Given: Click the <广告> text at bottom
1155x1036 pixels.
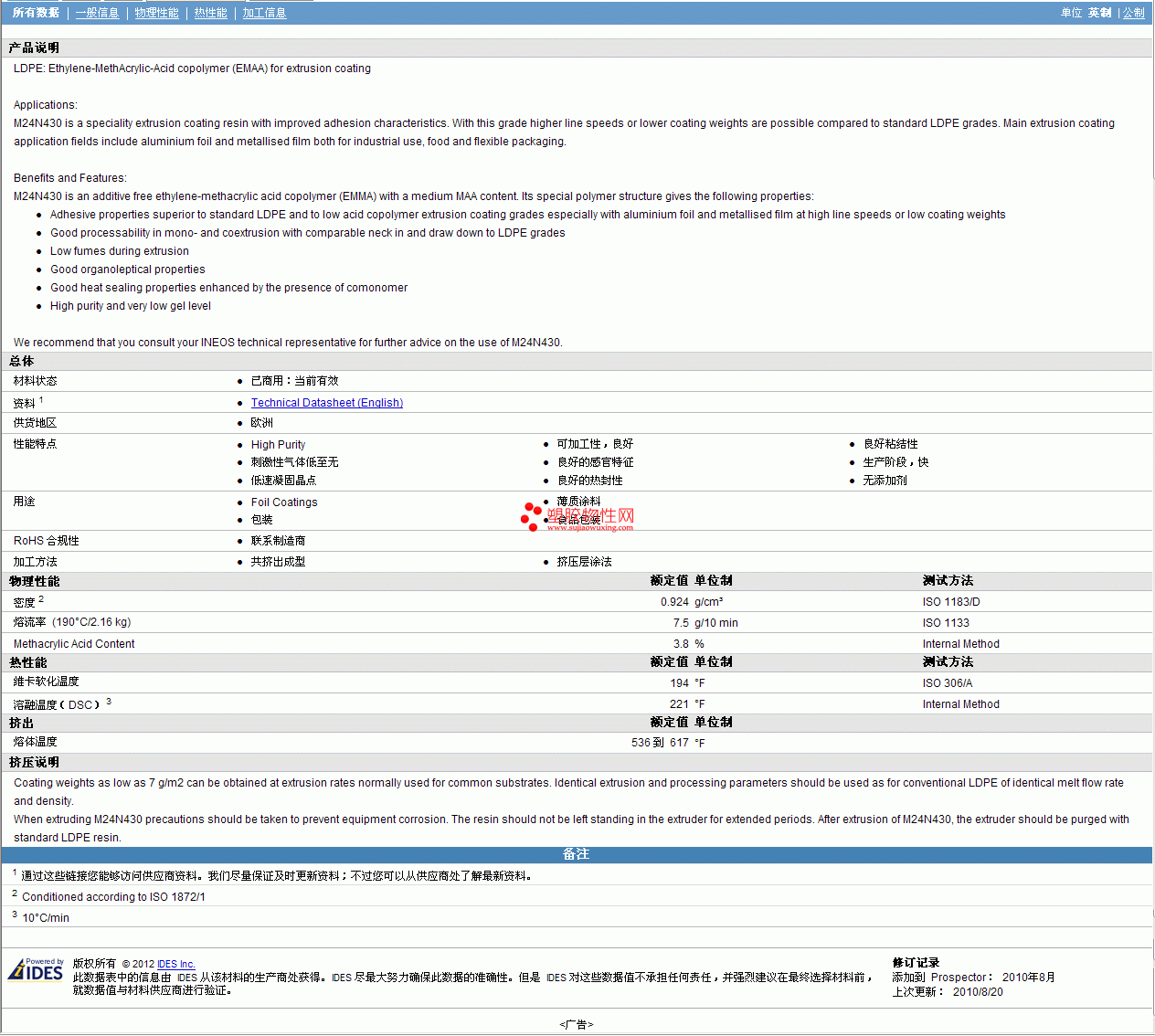Looking at the screenshot, I should coord(577,1025).
